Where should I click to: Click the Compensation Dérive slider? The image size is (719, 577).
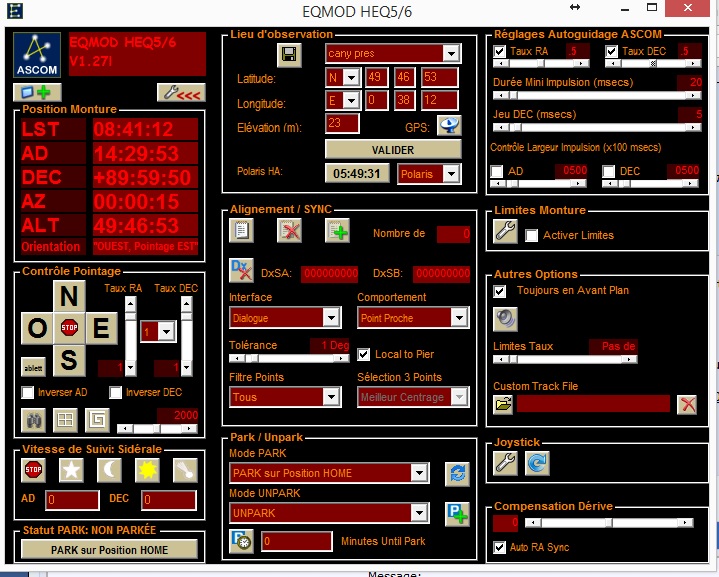(x=609, y=522)
